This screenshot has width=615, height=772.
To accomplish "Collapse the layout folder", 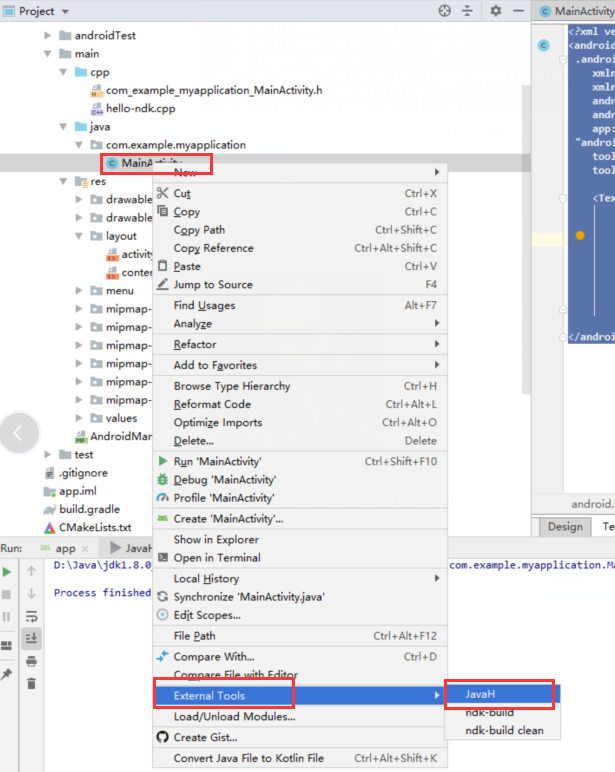I will pyautogui.click(x=79, y=236).
